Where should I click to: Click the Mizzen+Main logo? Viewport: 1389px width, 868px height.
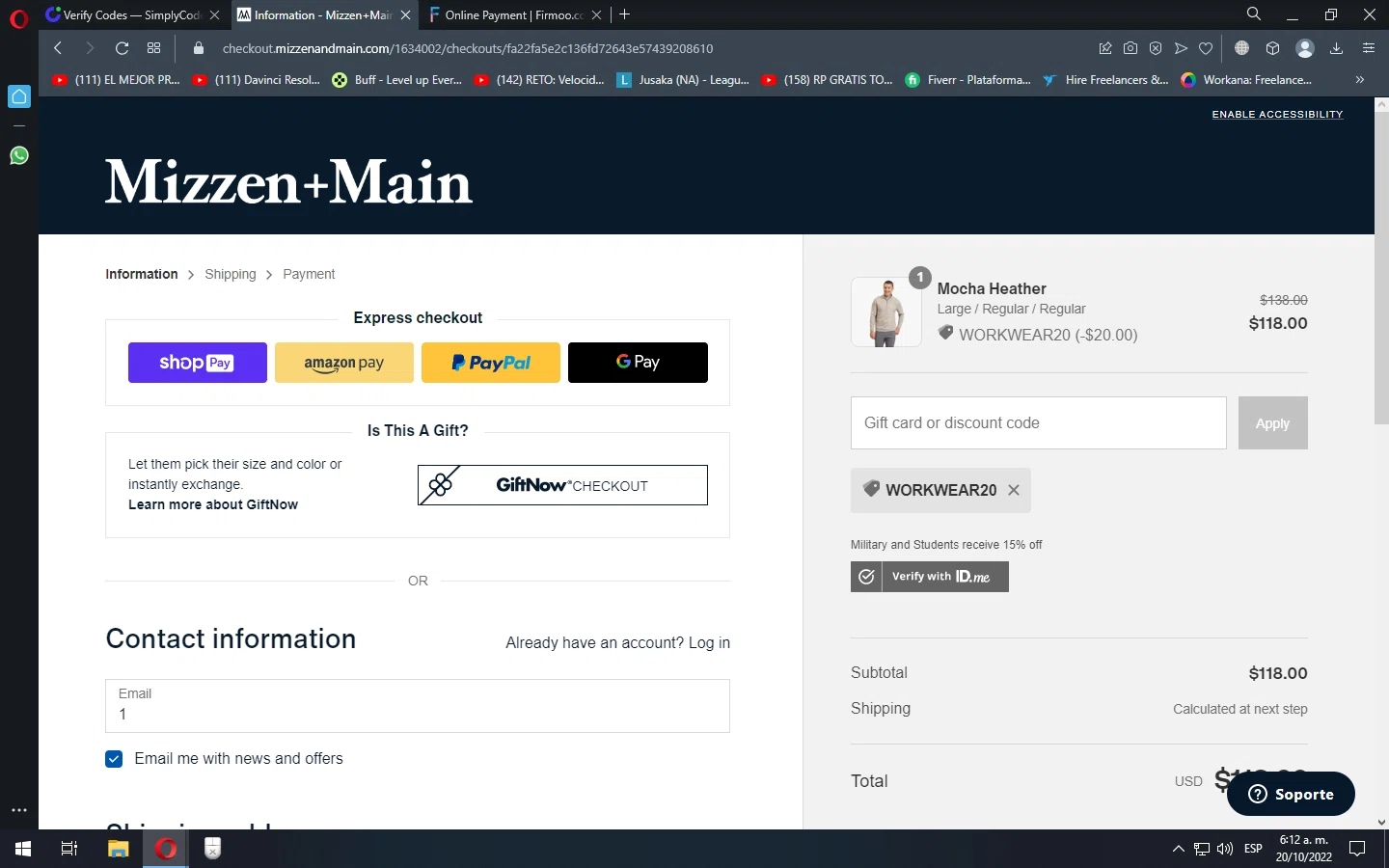tap(288, 181)
